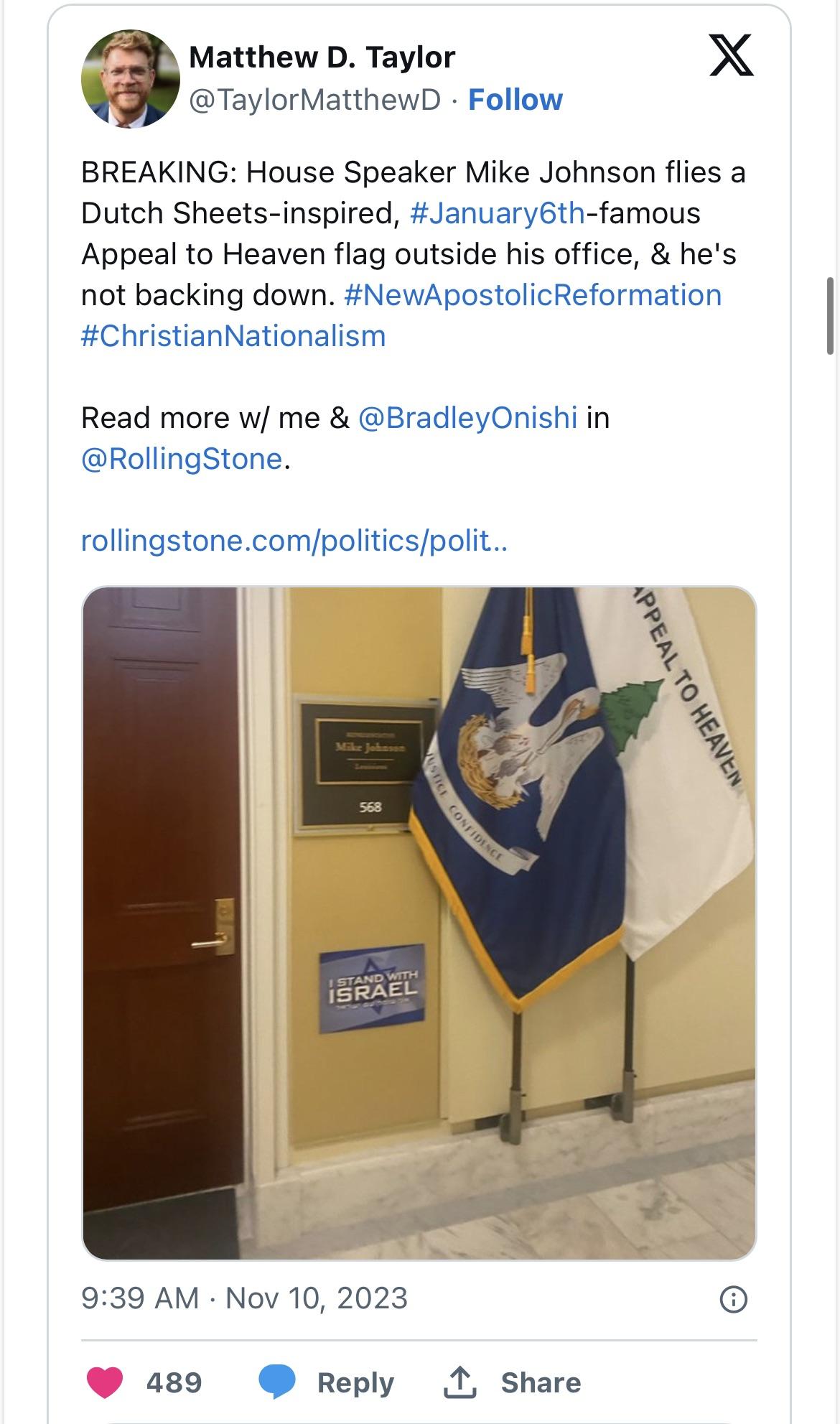
Task: Open the #ChristianNationalism hashtag
Action: (x=233, y=336)
